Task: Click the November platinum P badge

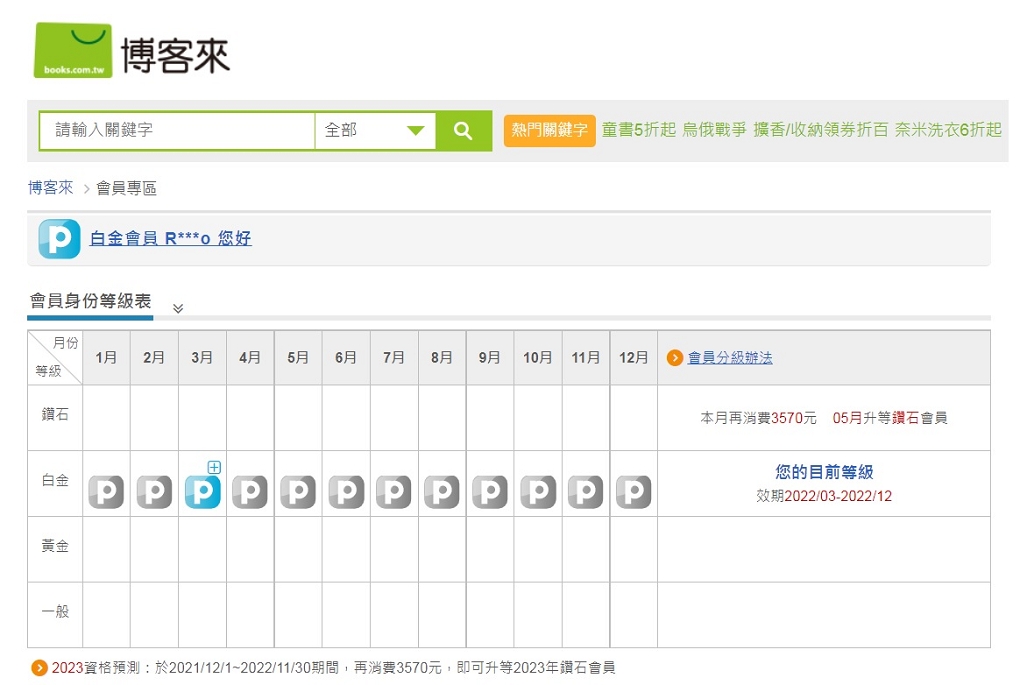Action: click(585, 491)
